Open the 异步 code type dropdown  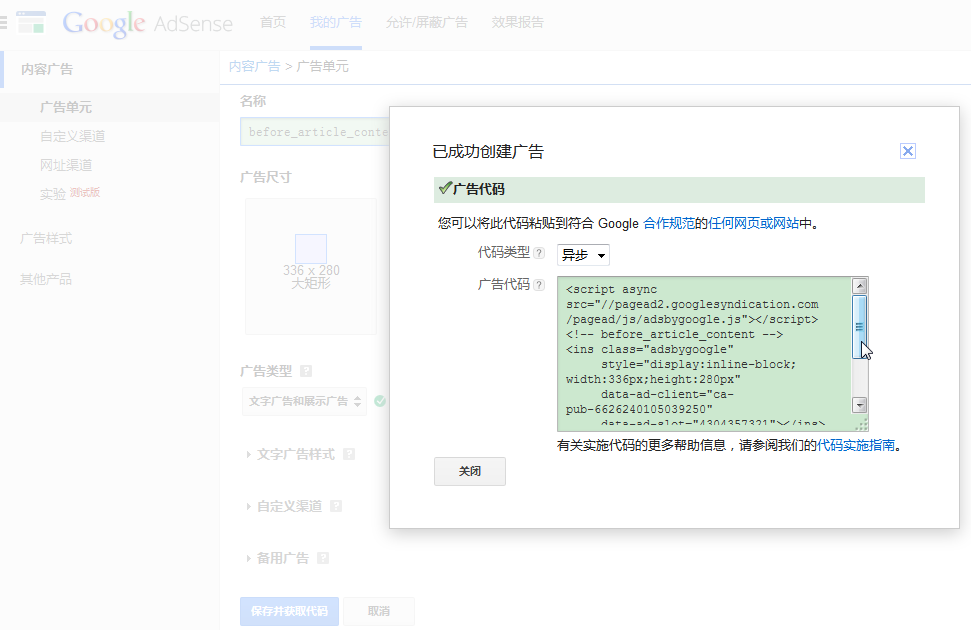click(583, 255)
